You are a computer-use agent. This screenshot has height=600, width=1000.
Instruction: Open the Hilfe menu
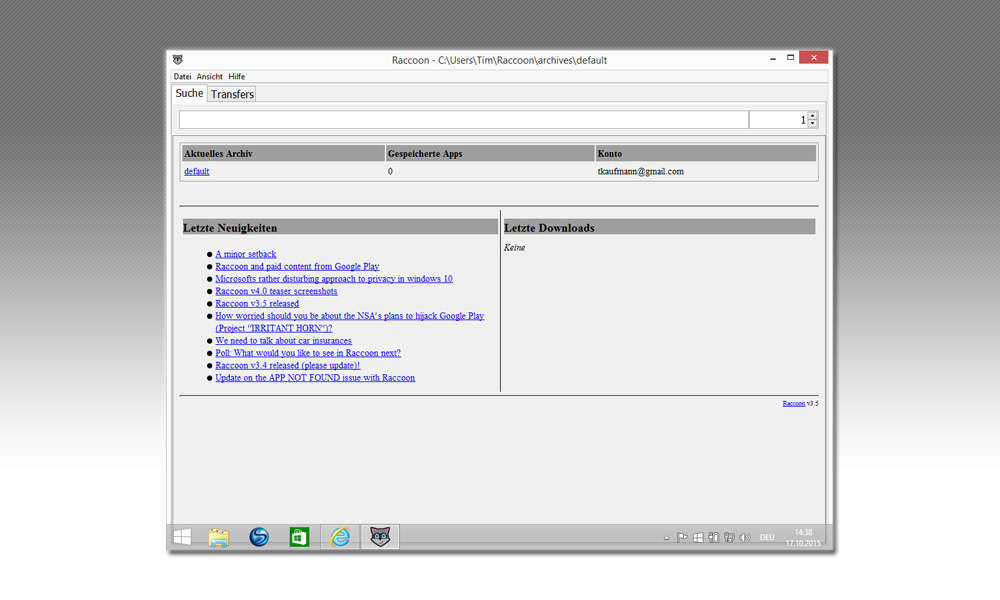[237, 77]
